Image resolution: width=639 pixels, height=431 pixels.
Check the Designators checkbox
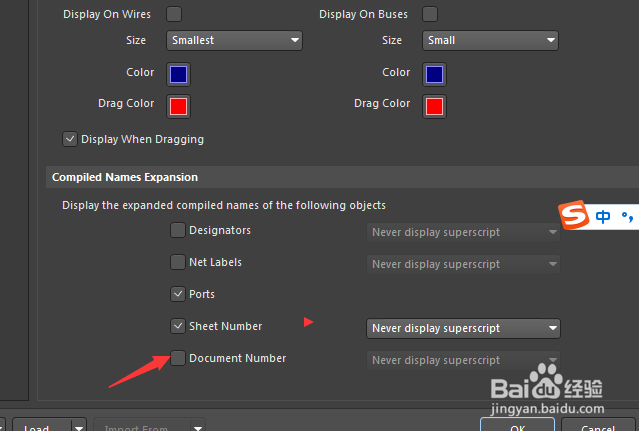pos(178,230)
